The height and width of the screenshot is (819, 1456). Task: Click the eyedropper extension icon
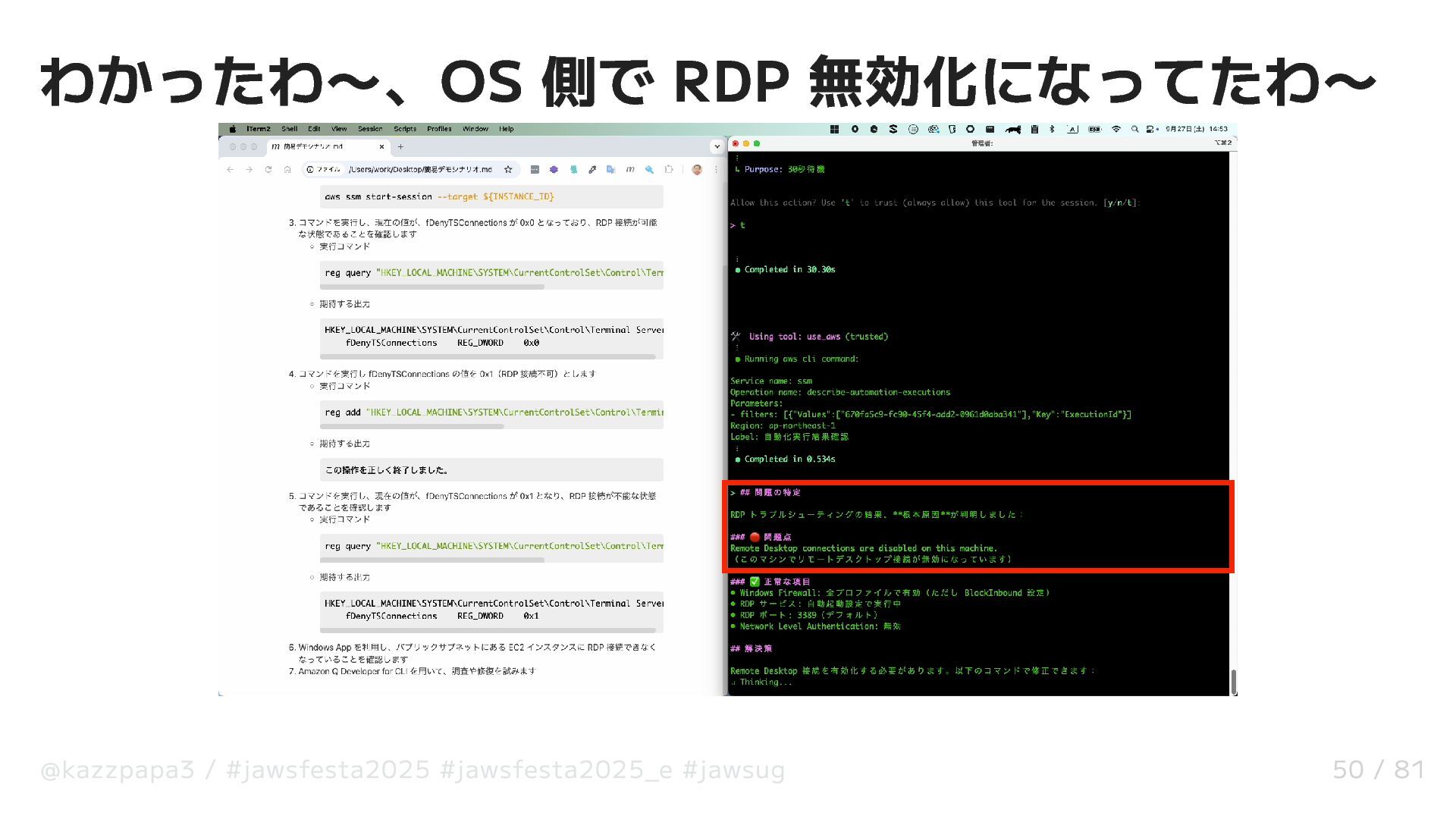click(x=592, y=170)
